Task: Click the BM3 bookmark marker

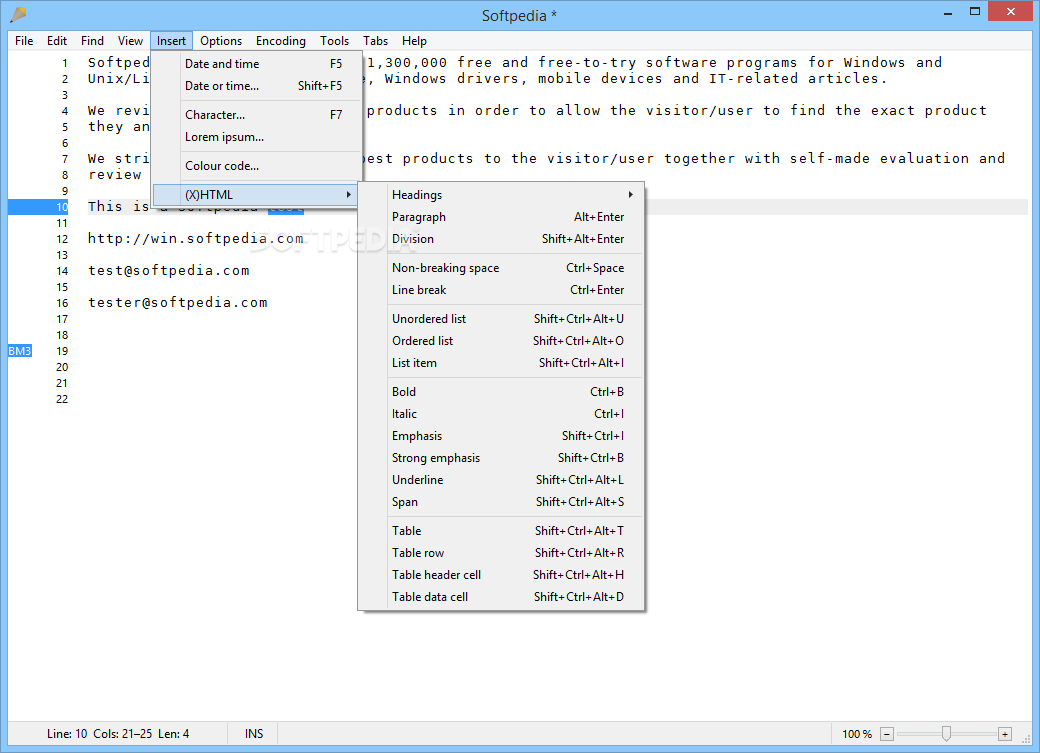Action: (20, 351)
